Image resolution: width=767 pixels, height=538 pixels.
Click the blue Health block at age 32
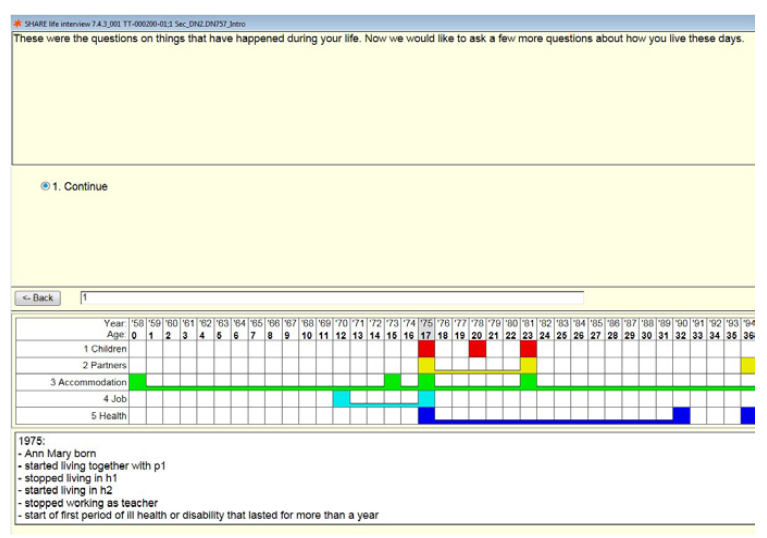681,415
